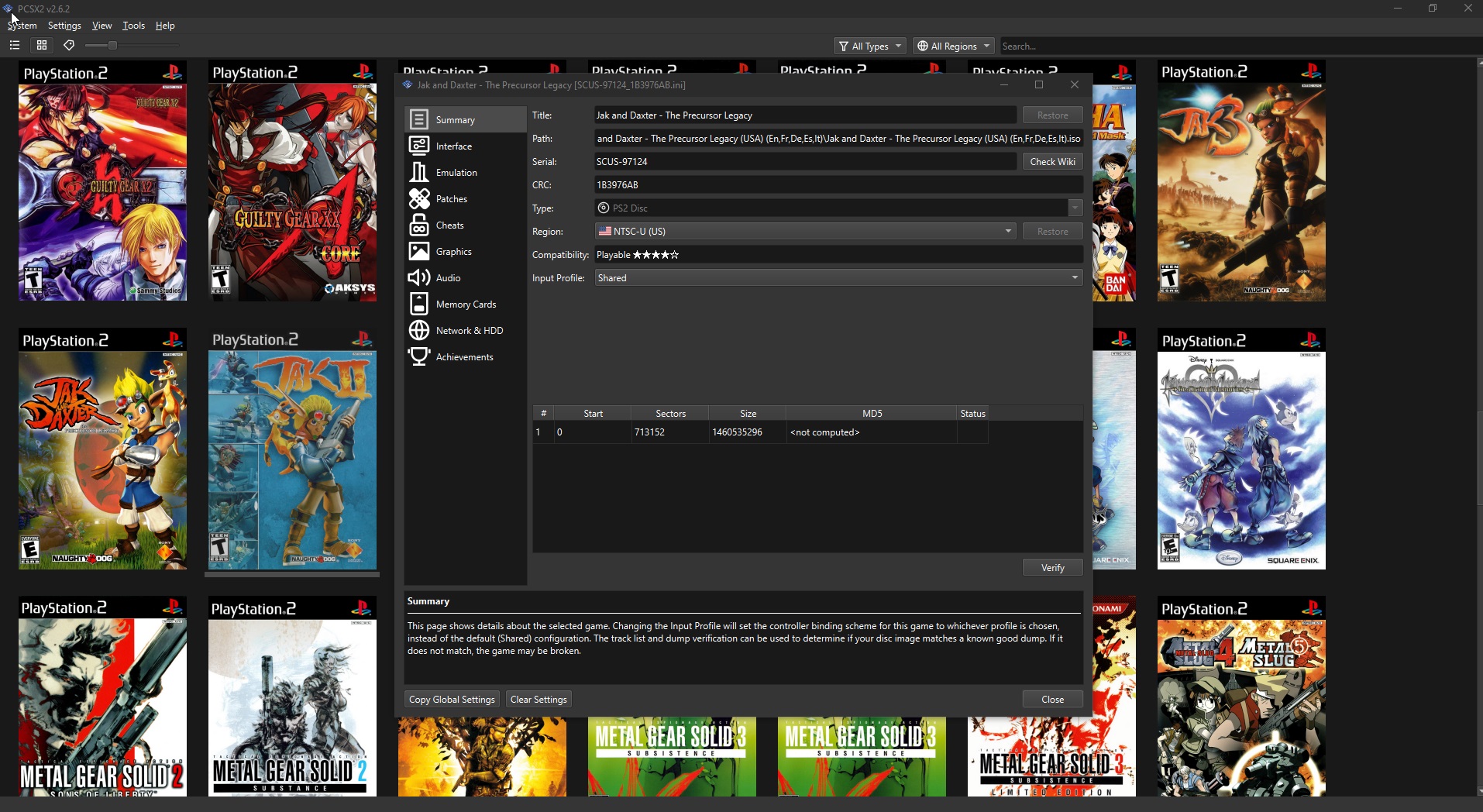Toggle cover titles tag icon
The width and height of the screenshot is (1483, 812).
click(x=69, y=46)
